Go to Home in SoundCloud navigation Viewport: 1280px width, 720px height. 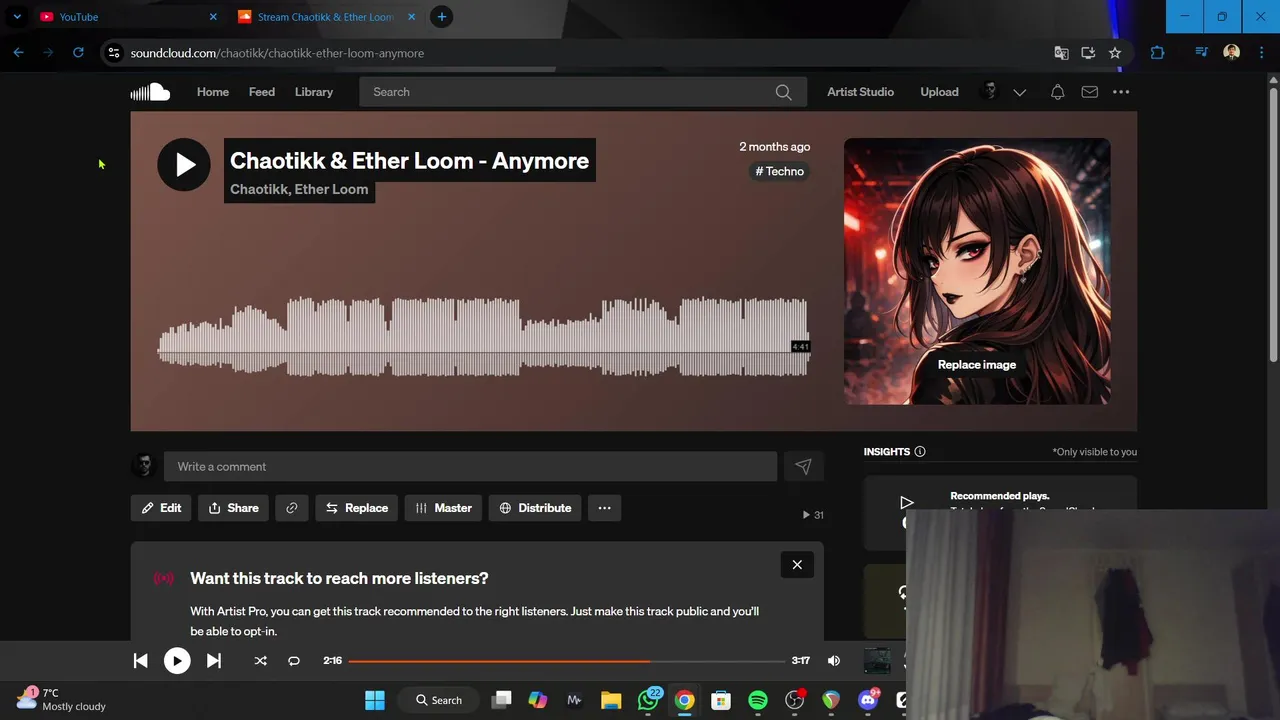point(213,92)
